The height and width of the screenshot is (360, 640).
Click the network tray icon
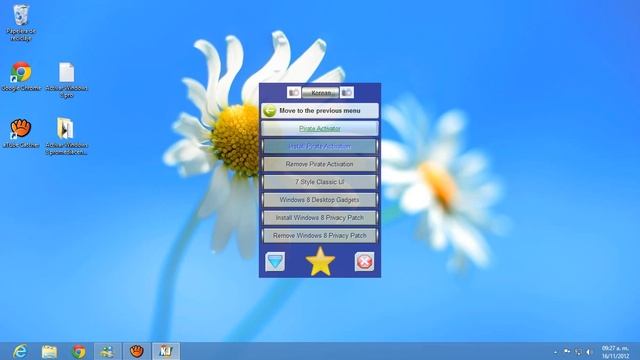[x=578, y=351]
